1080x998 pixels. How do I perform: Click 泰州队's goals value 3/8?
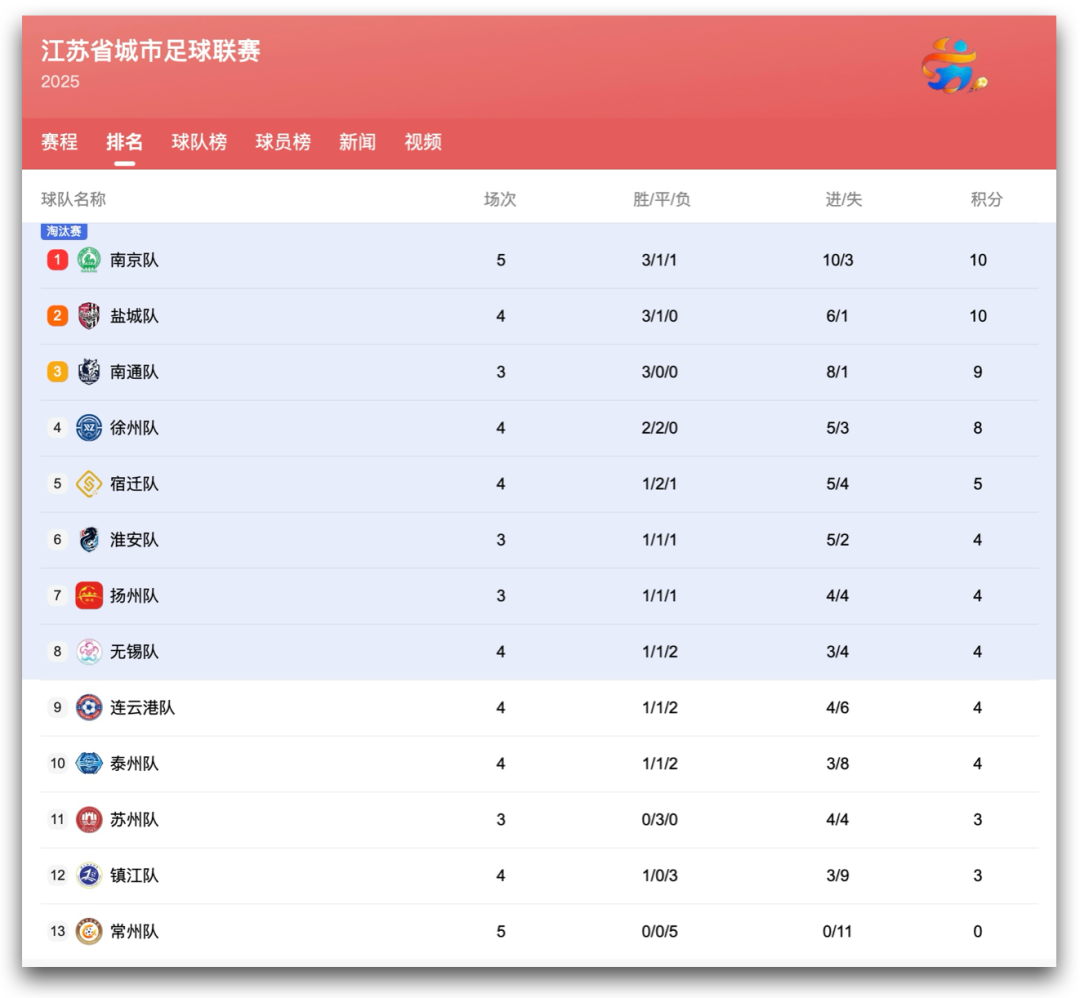click(x=838, y=763)
